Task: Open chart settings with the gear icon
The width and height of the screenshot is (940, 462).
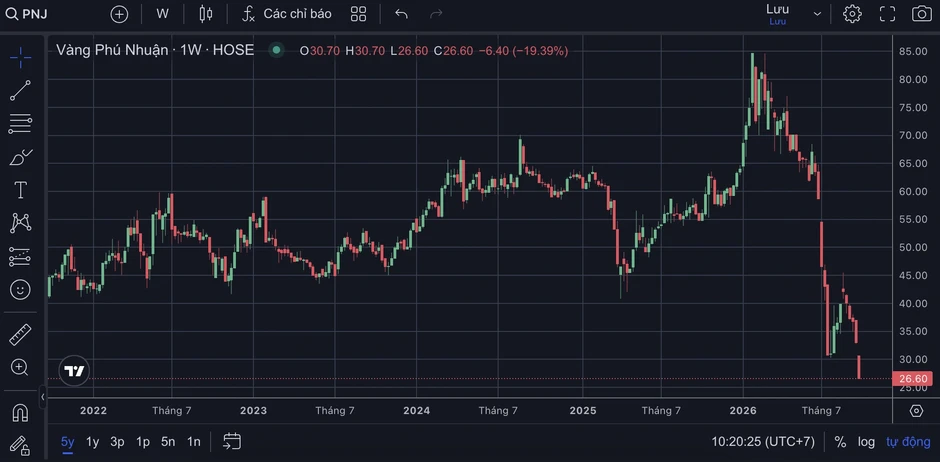Action: point(852,14)
